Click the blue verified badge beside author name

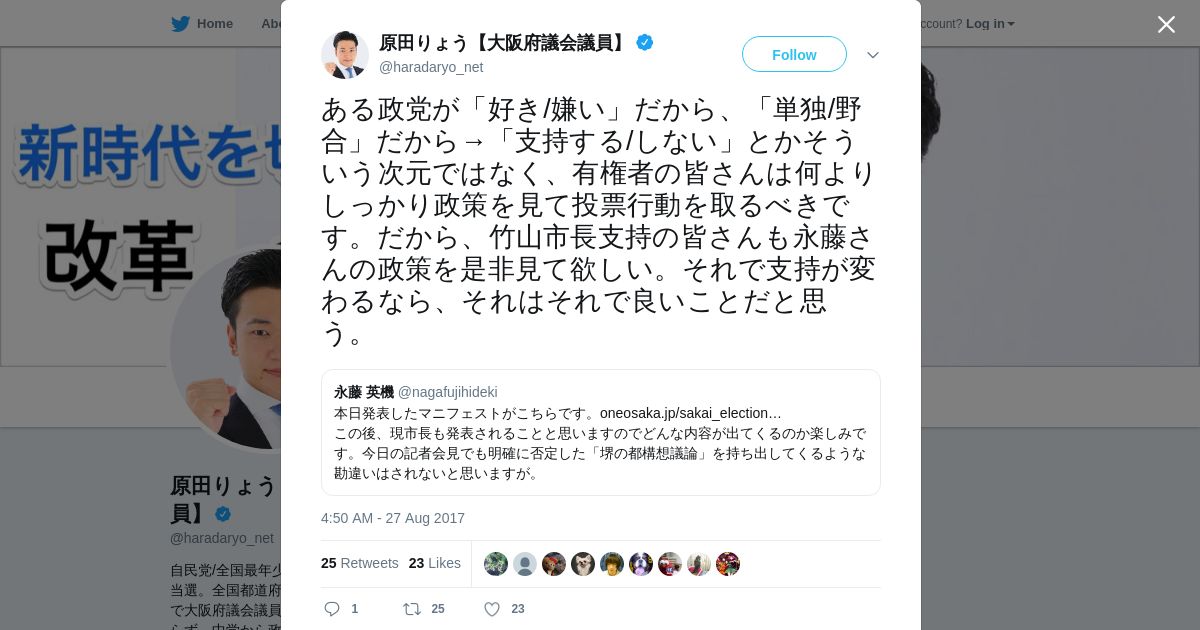(x=645, y=42)
